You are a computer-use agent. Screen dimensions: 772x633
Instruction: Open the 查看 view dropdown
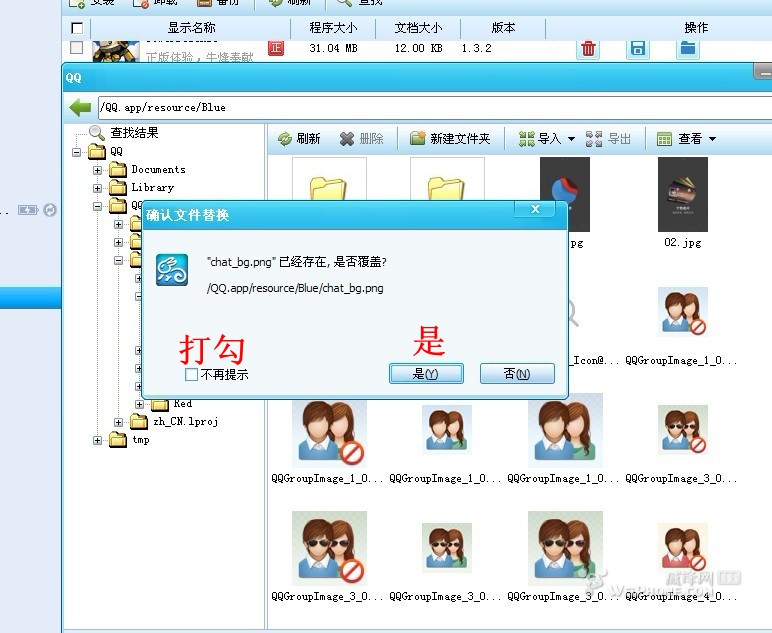687,139
